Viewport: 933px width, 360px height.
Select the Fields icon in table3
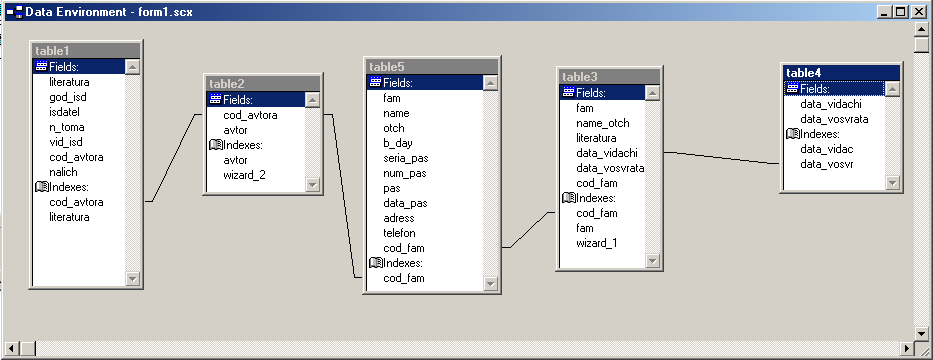click(568, 92)
